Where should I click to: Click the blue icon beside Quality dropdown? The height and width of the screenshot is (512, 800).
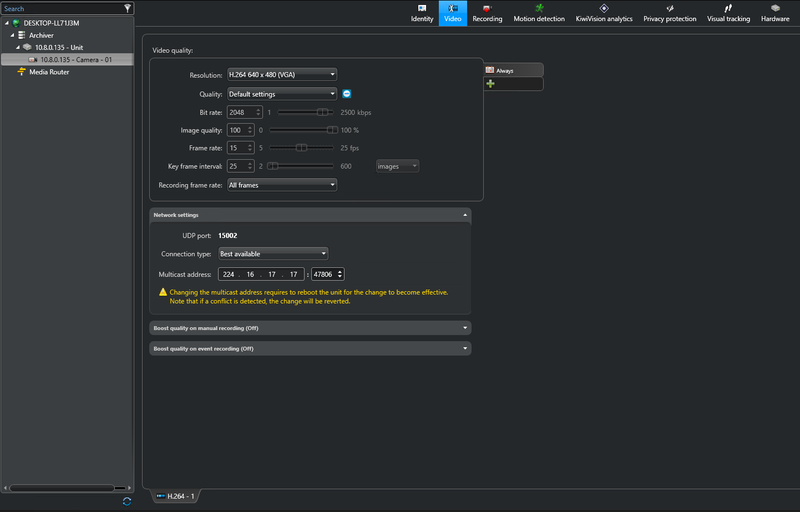pos(346,94)
